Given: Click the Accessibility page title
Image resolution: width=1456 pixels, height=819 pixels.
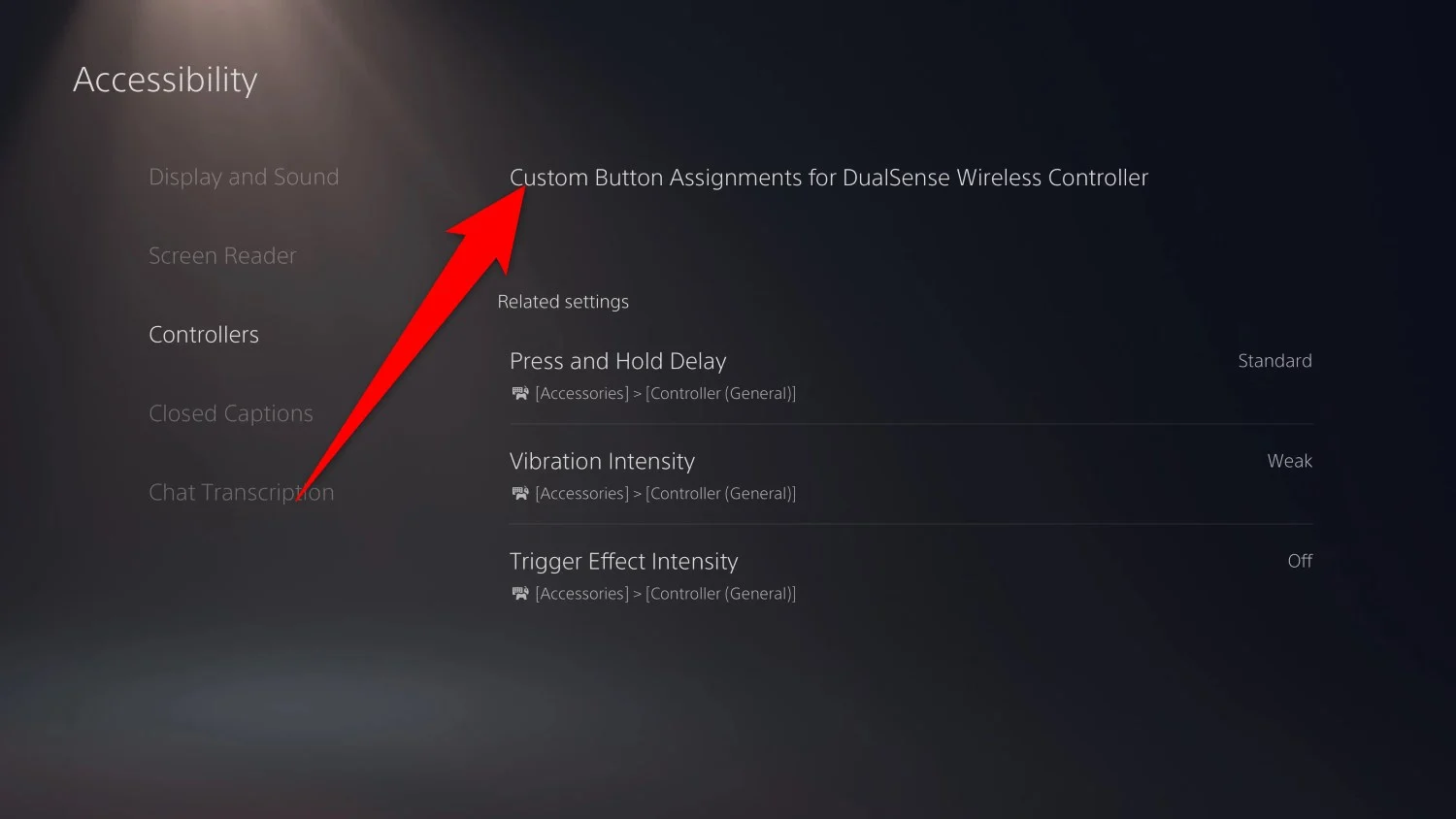Looking at the screenshot, I should coord(165,80).
